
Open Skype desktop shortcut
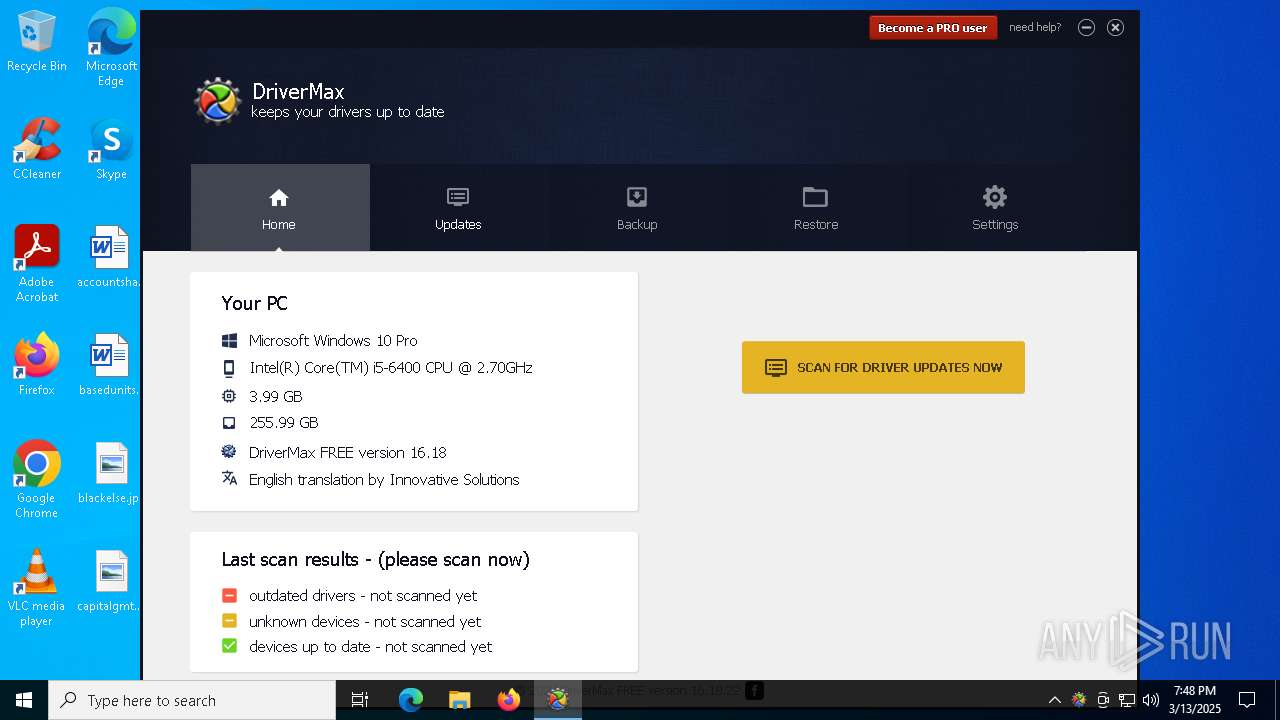(x=111, y=150)
